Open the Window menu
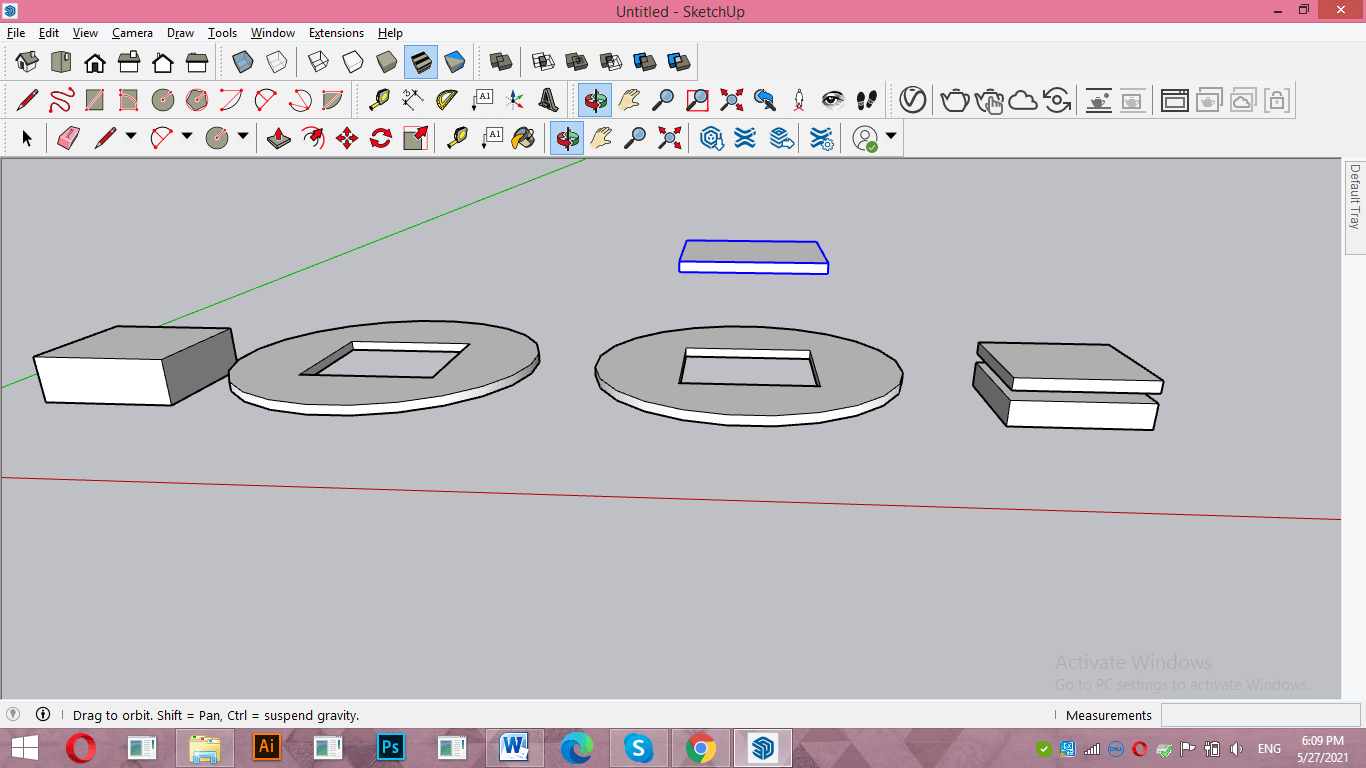Screen dimensions: 1366x768 (272, 33)
